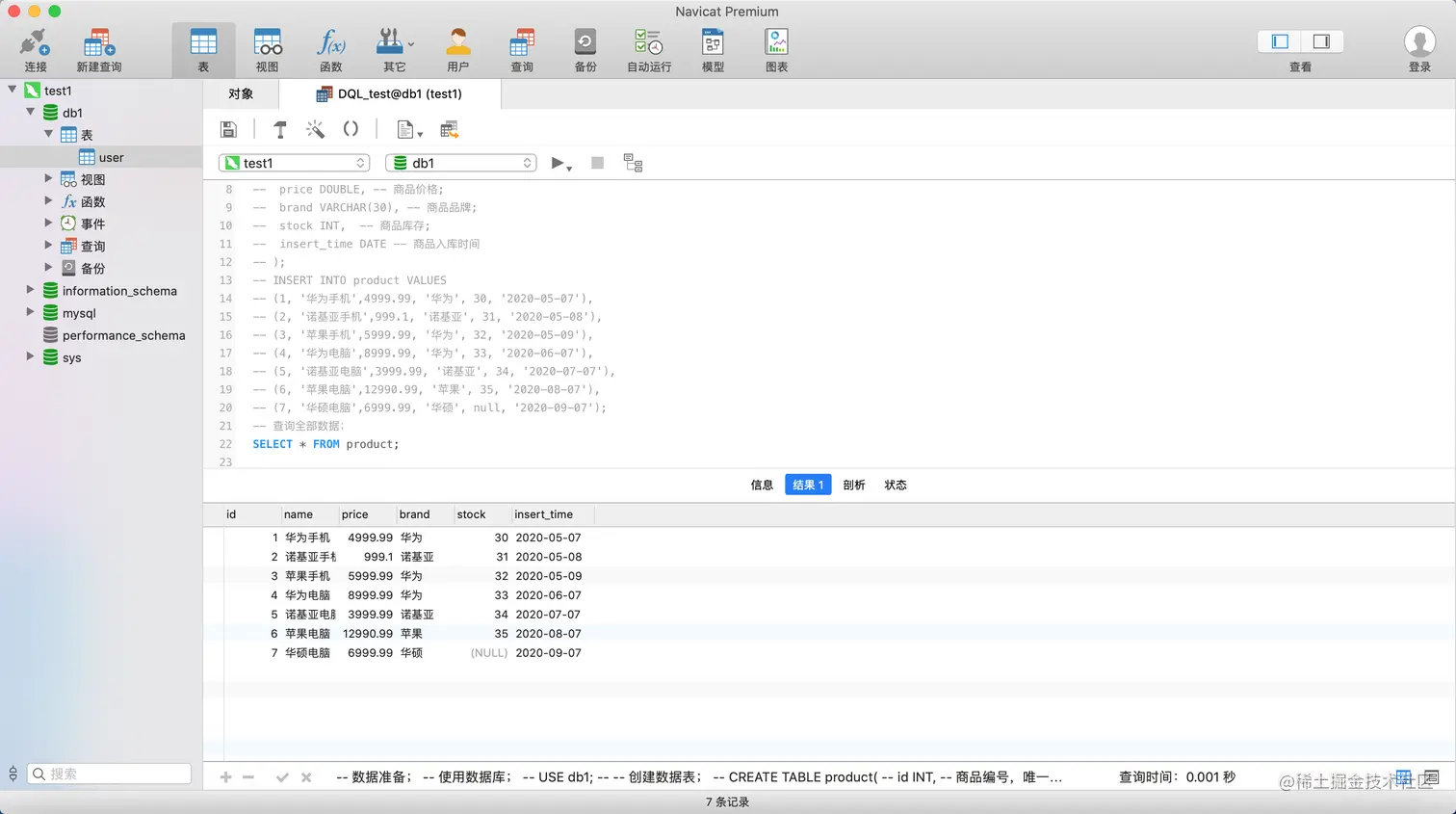Click the sidebar search field

(x=109, y=774)
